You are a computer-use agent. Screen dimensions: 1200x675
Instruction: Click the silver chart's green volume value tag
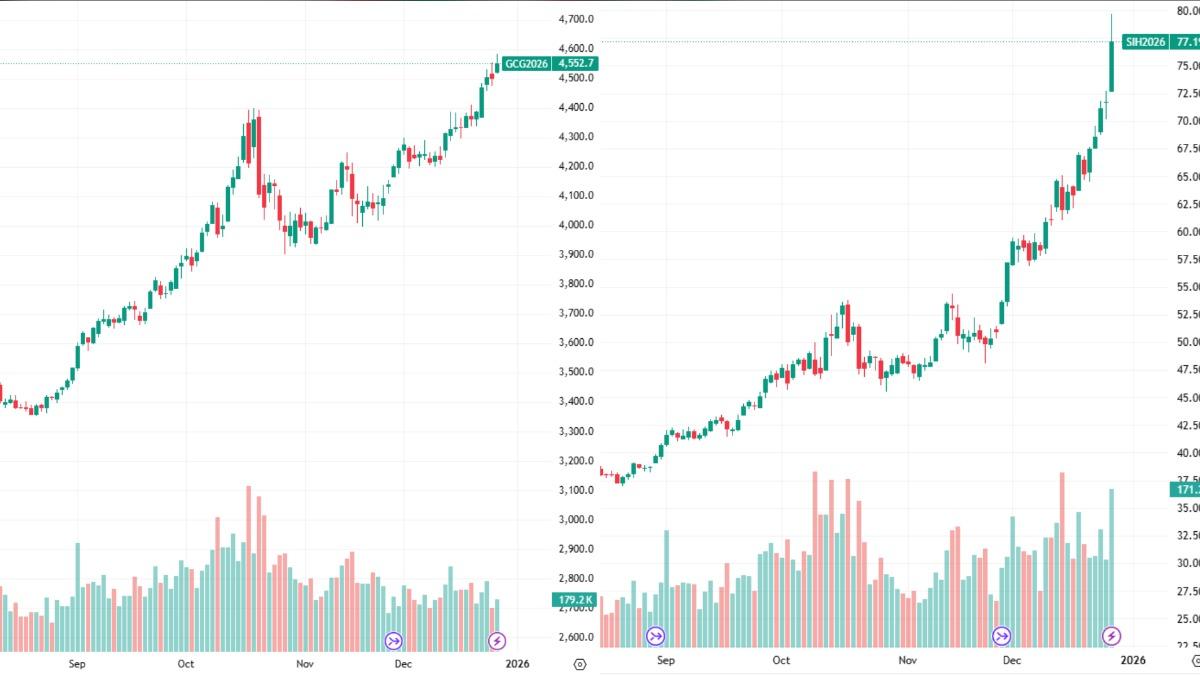1186,490
